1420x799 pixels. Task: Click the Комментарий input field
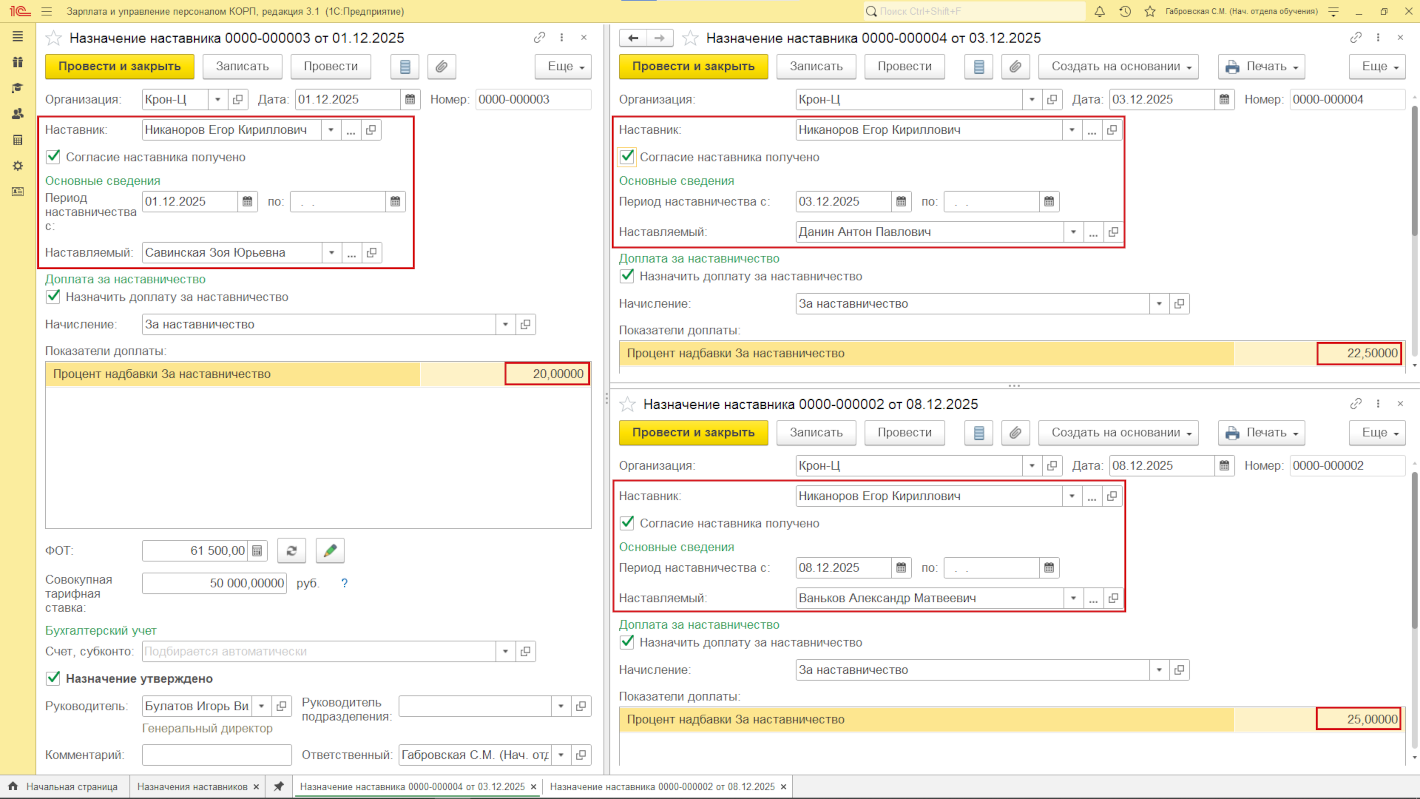(216, 755)
